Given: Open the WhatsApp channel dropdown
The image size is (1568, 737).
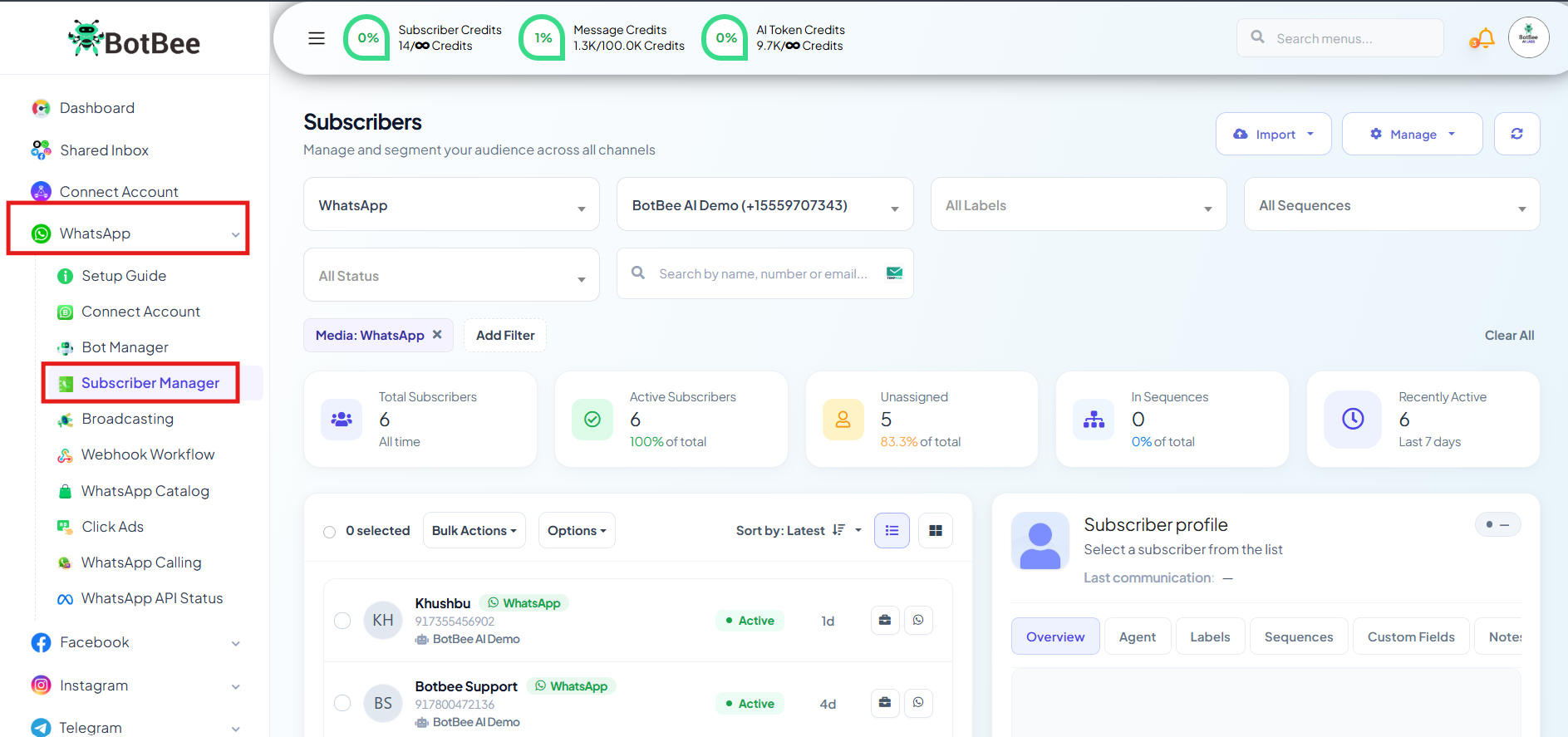Looking at the screenshot, I should 451,204.
